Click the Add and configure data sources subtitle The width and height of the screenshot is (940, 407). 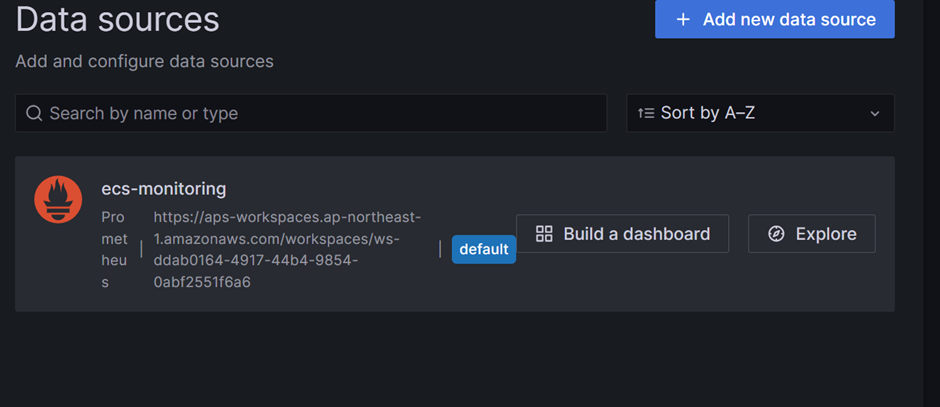[144, 61]
